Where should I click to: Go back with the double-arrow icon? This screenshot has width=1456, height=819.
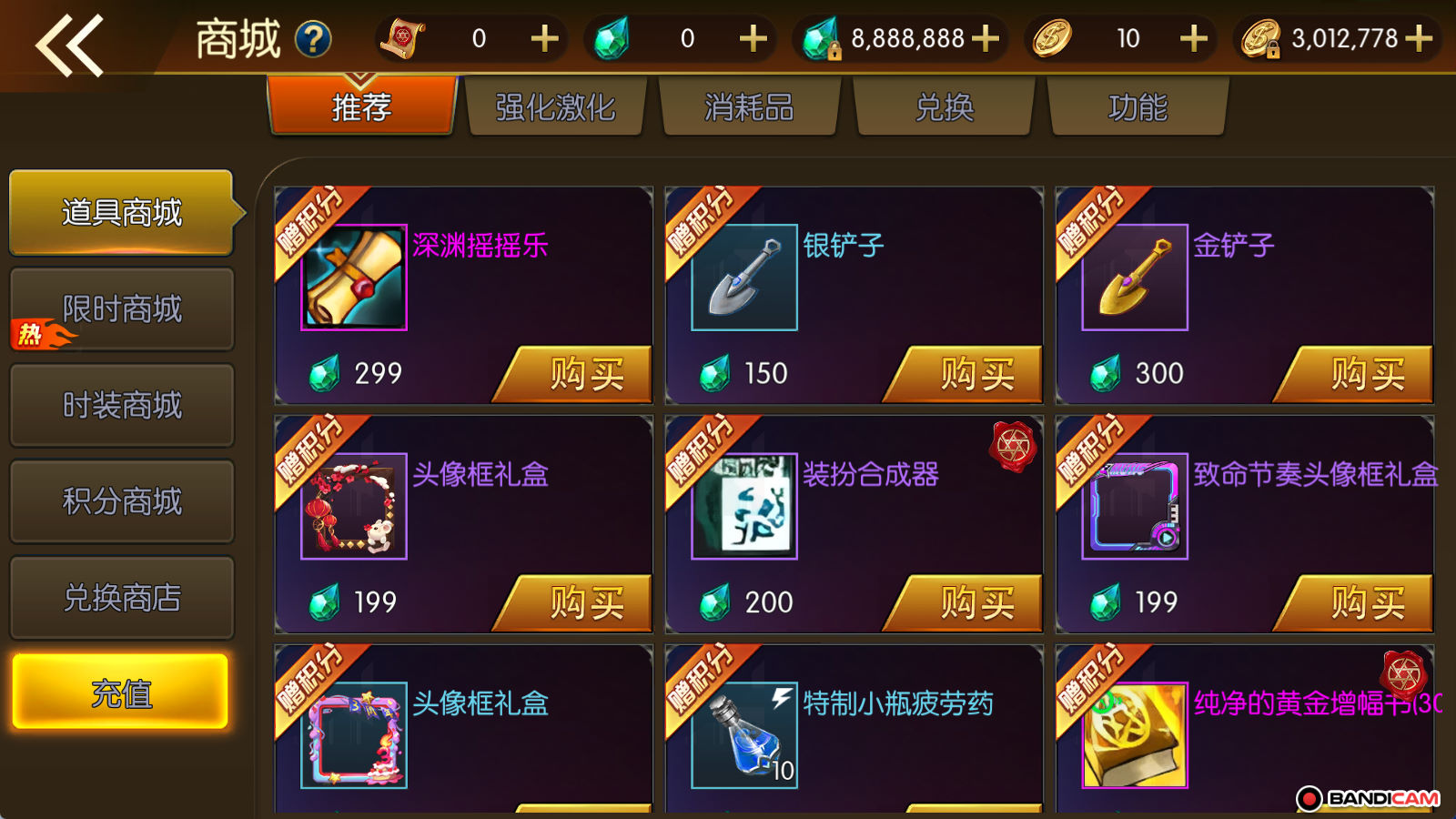[69, 44]
